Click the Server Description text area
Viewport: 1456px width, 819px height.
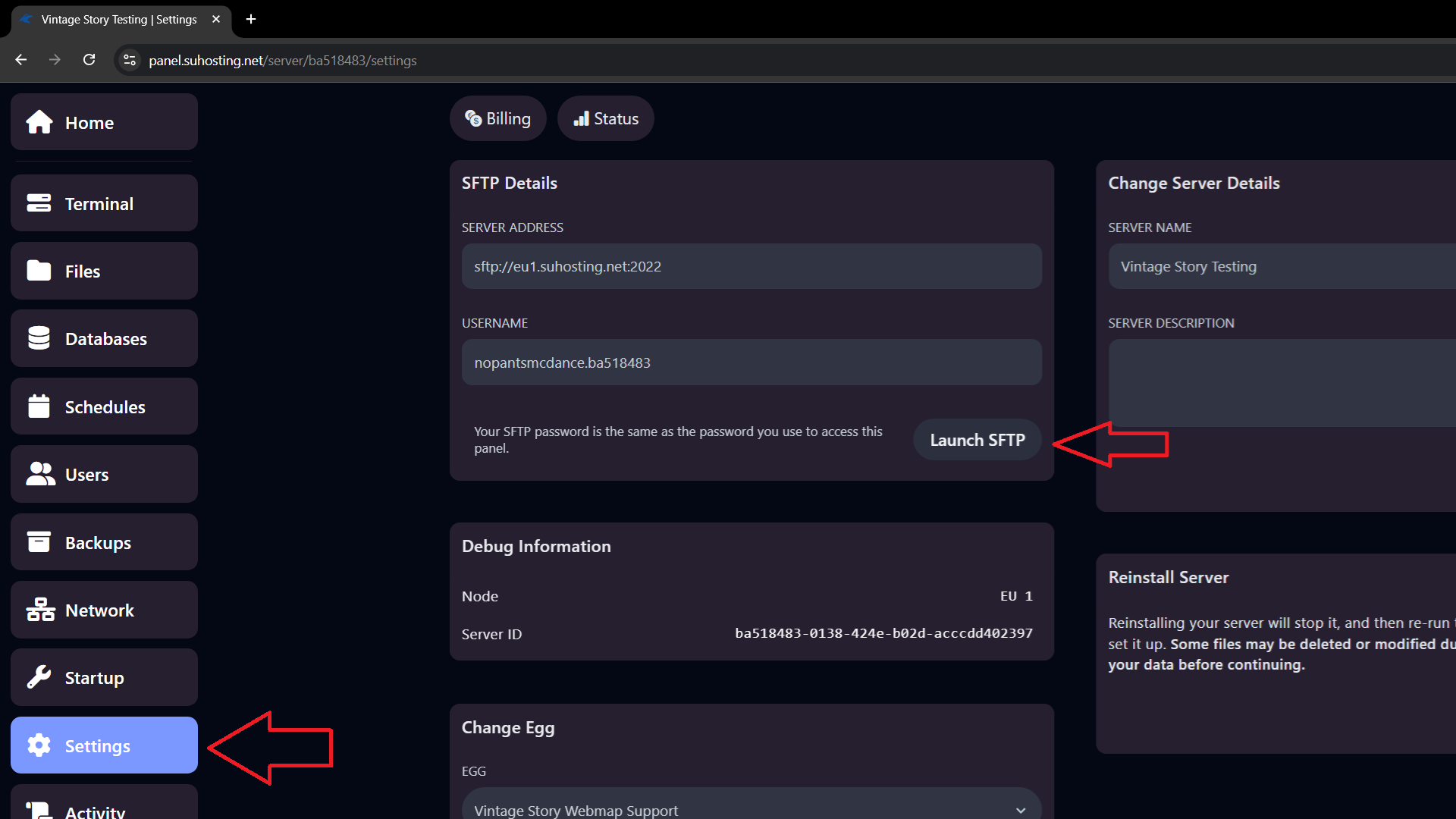pyautogui.click(x=1282, y=383)
